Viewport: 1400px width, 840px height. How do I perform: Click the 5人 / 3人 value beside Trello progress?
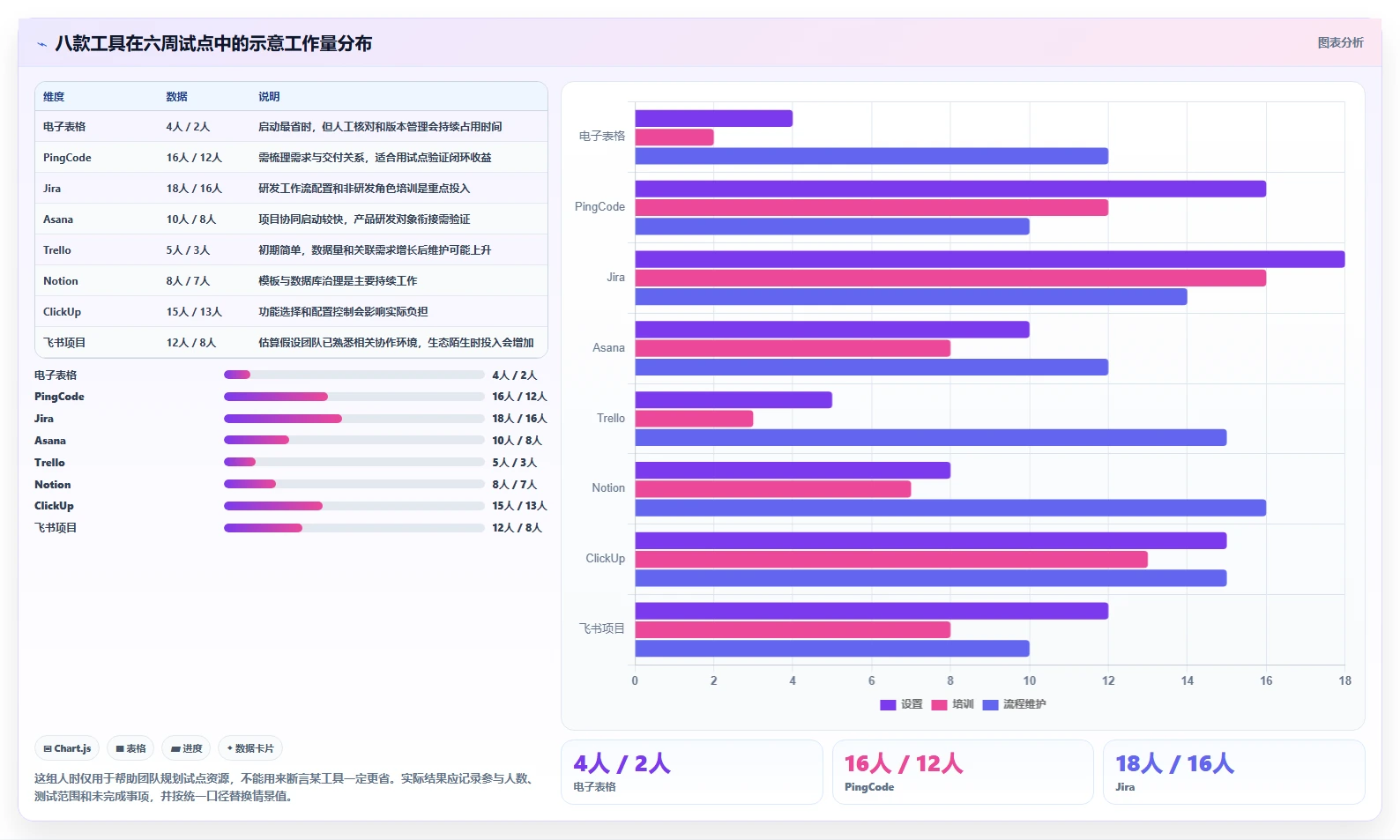[x=514, y=462]
